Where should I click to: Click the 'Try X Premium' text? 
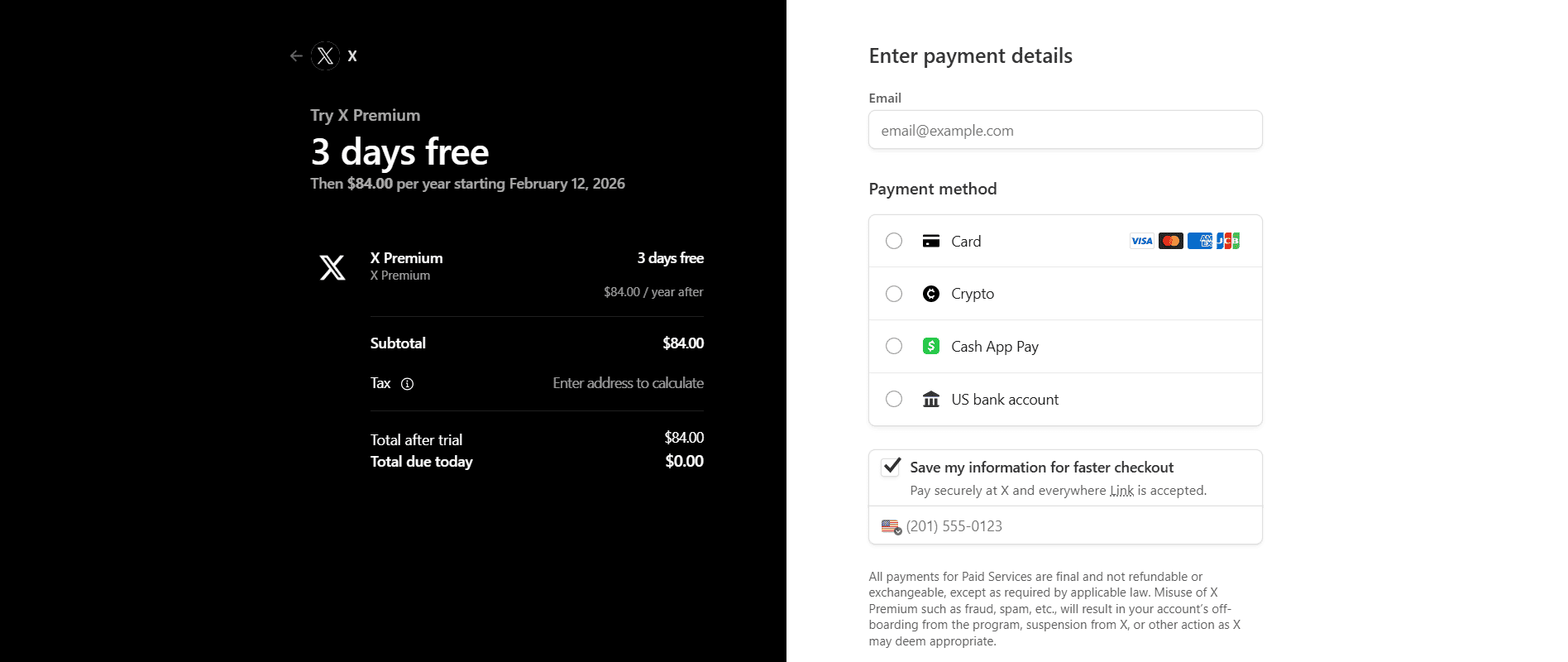click(366, 116)
